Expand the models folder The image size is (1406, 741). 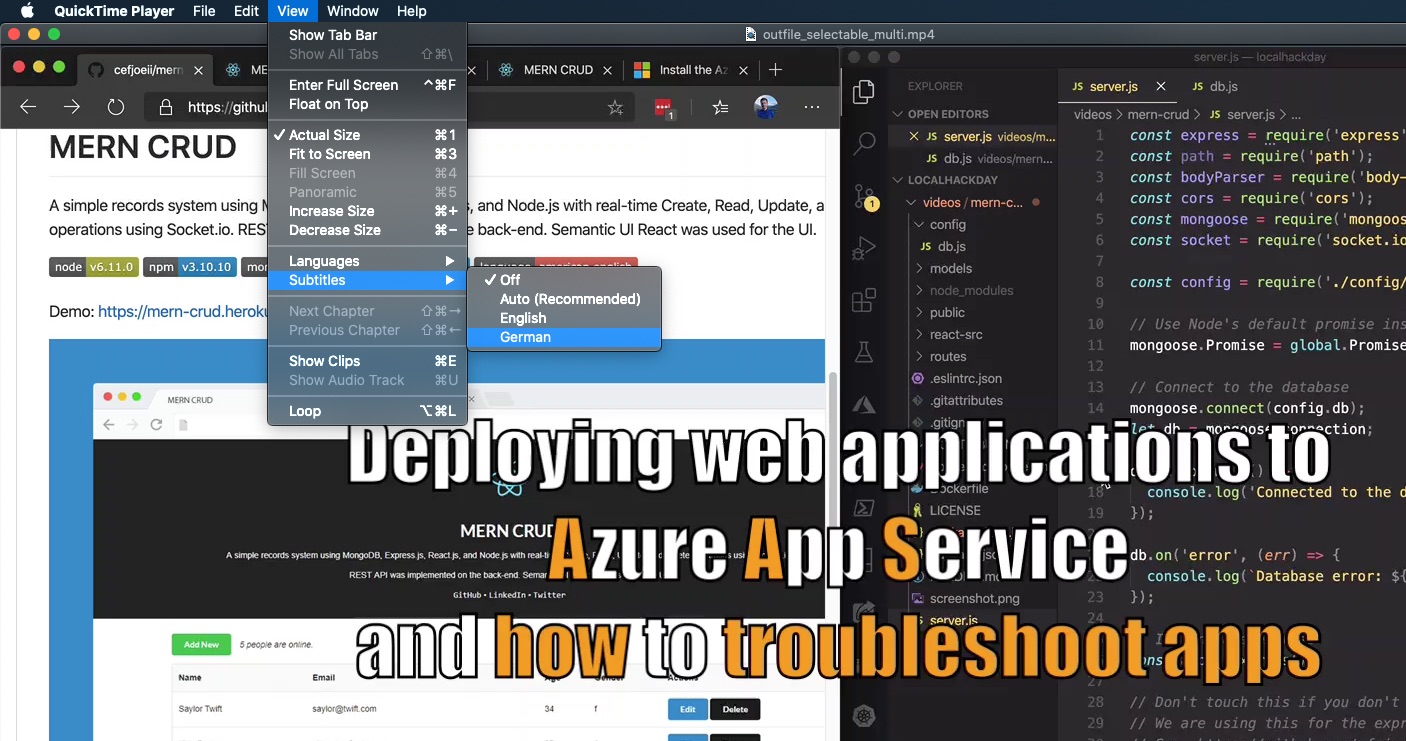coord(950,268)
